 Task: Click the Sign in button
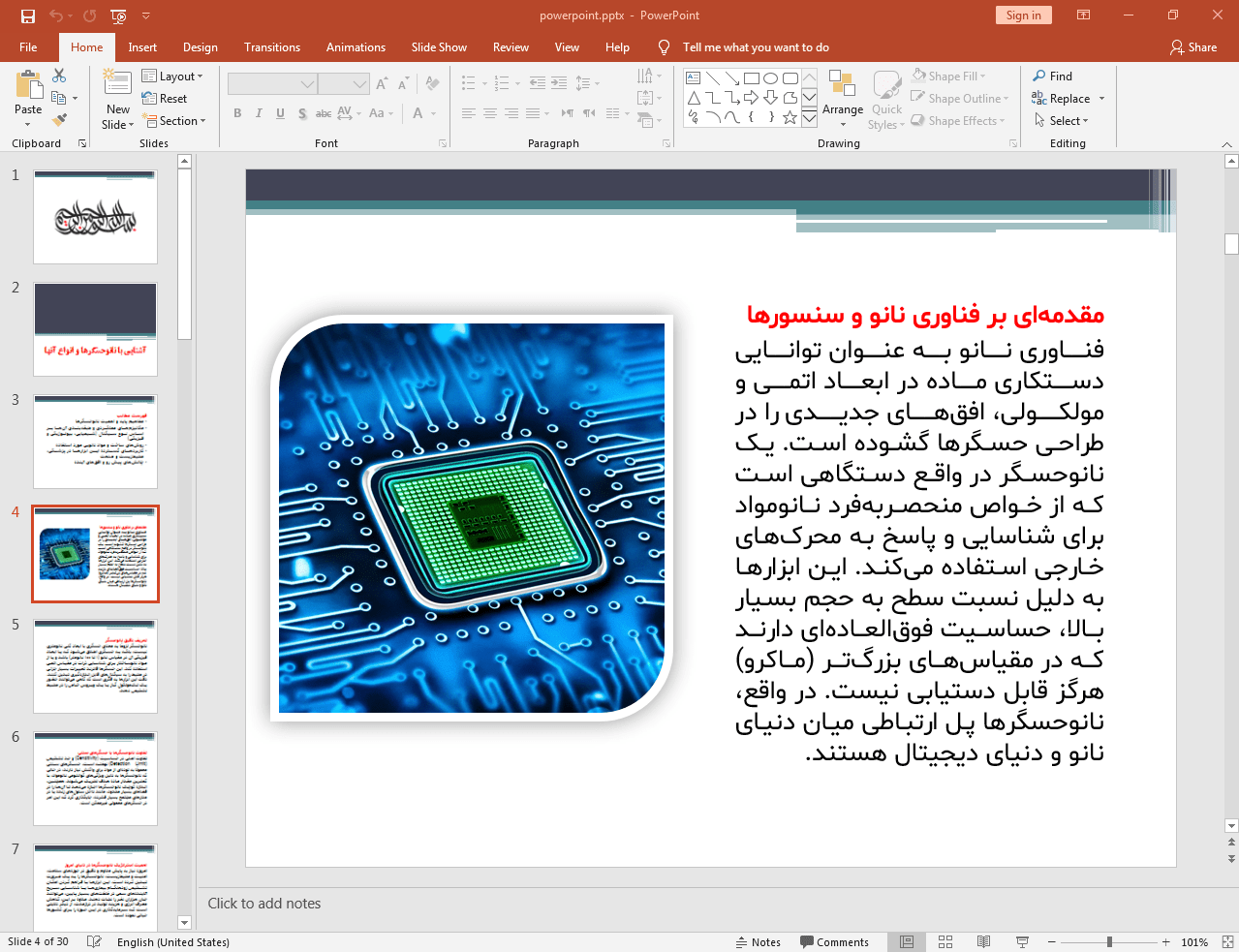pos(1023,15)
